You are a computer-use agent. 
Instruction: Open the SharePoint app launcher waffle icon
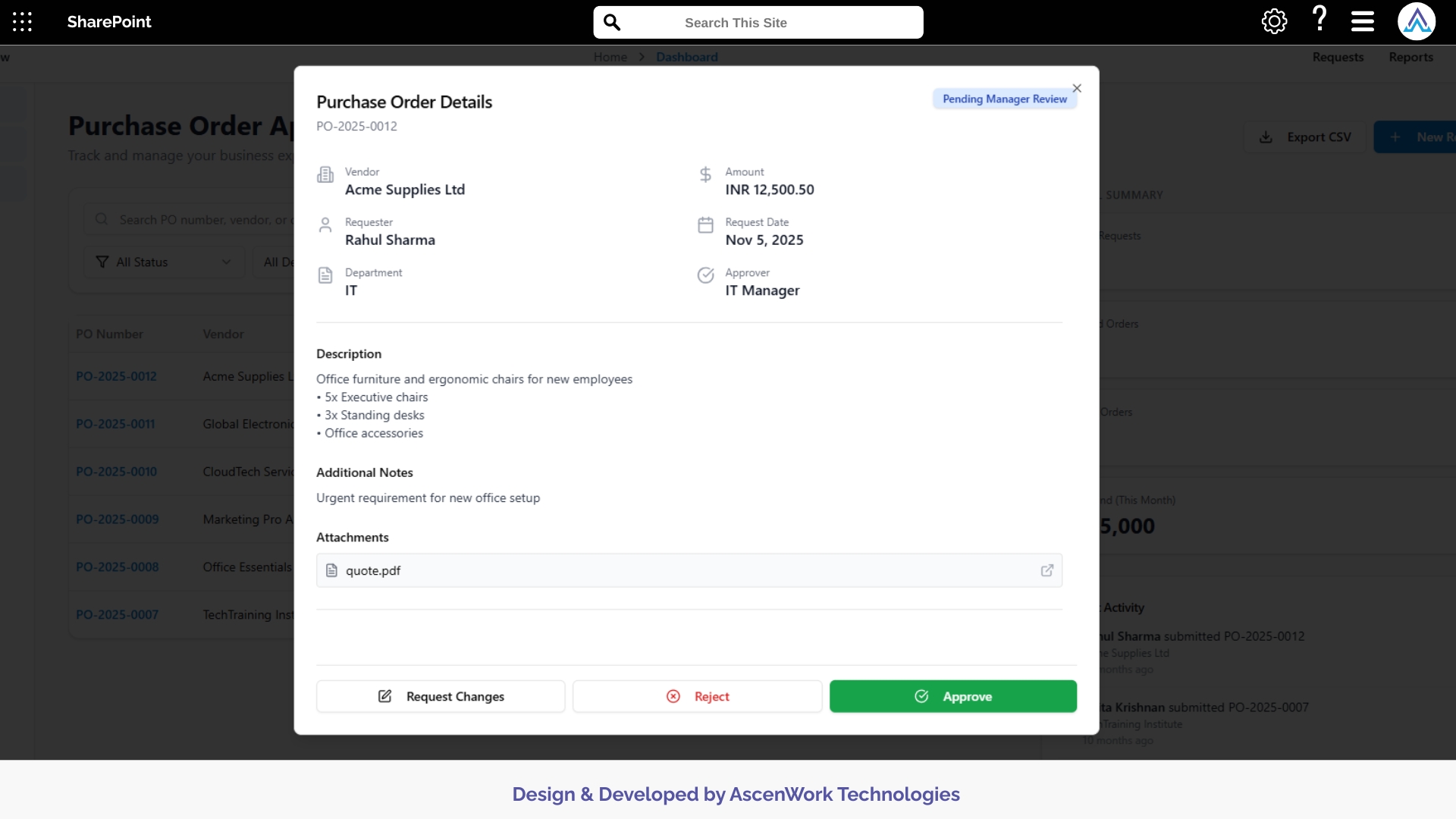(22, 22)
